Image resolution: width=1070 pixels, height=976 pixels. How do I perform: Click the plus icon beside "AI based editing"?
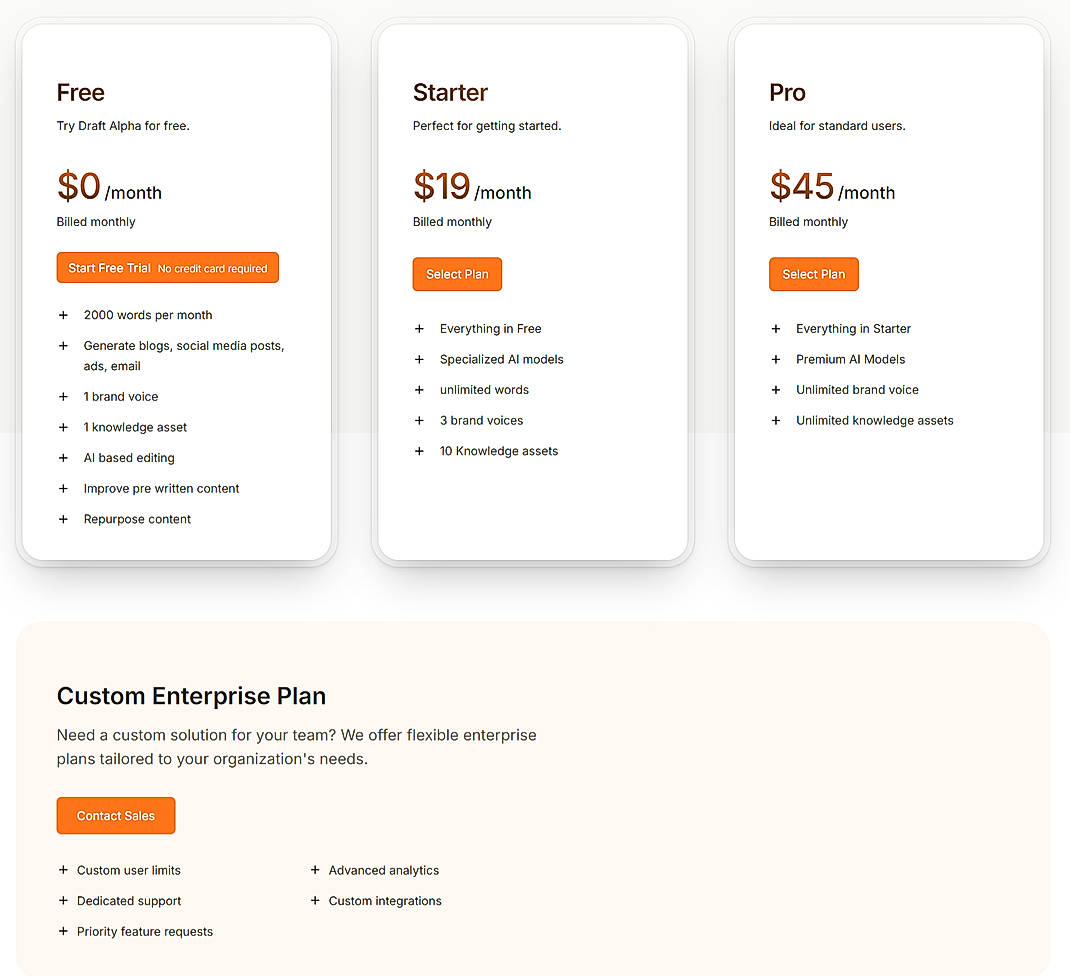tap(63, 457)
